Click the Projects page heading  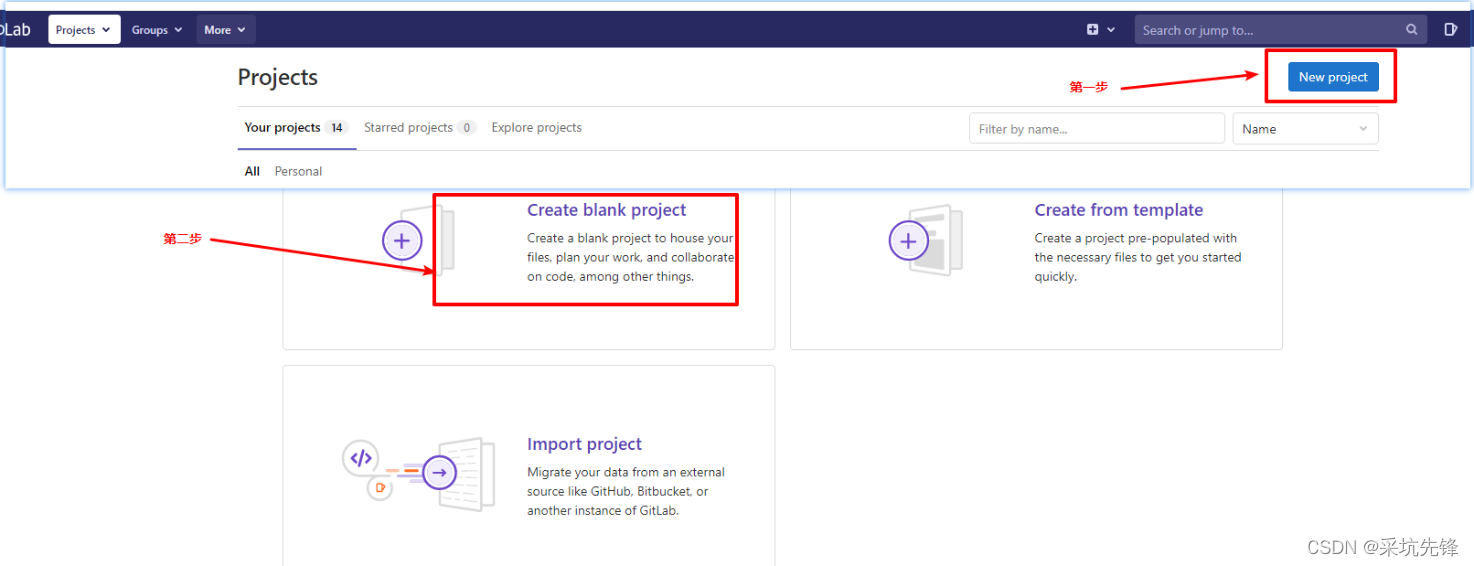point(278,77)
